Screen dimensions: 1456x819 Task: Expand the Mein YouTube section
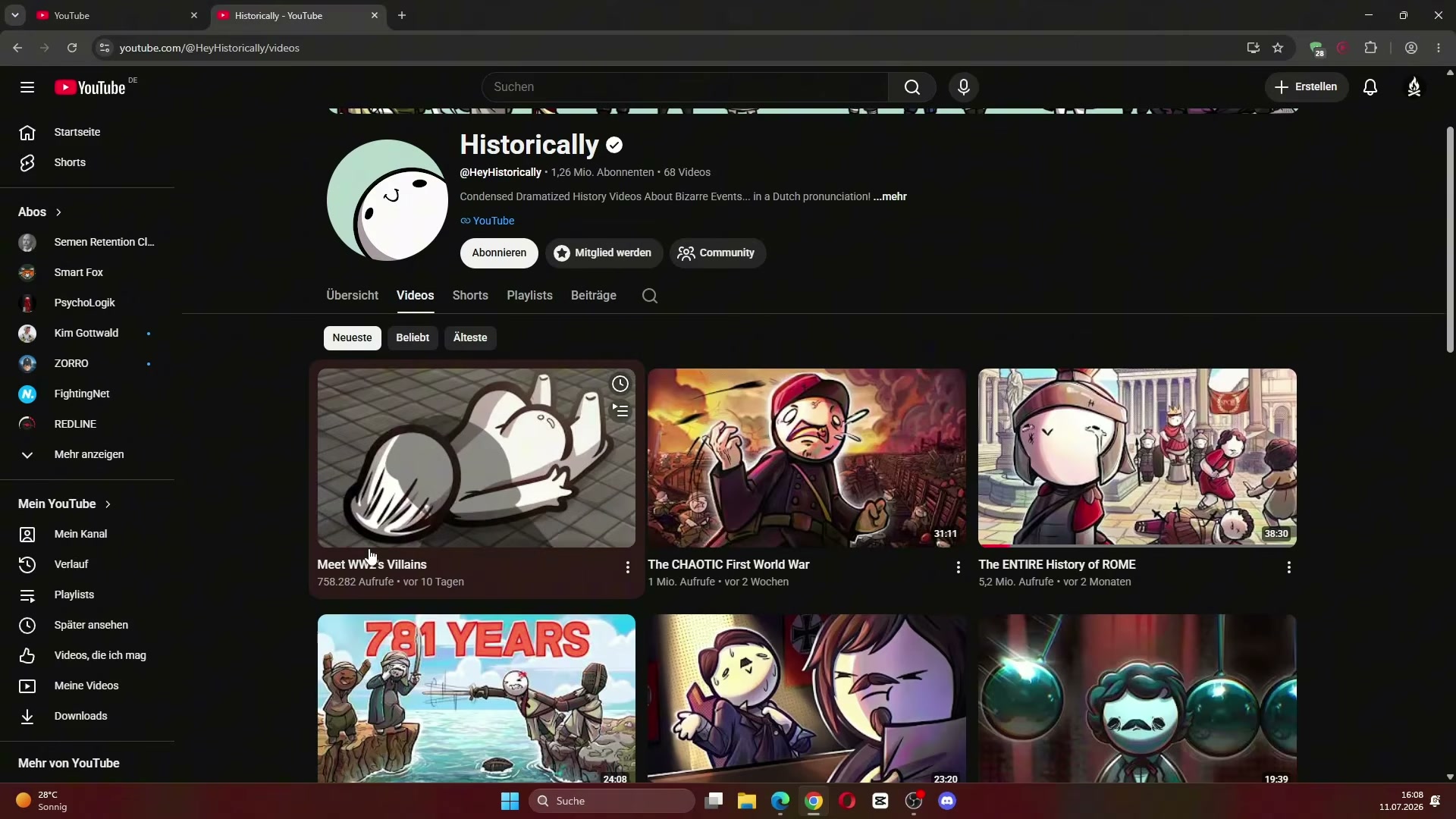click(65, 504)
